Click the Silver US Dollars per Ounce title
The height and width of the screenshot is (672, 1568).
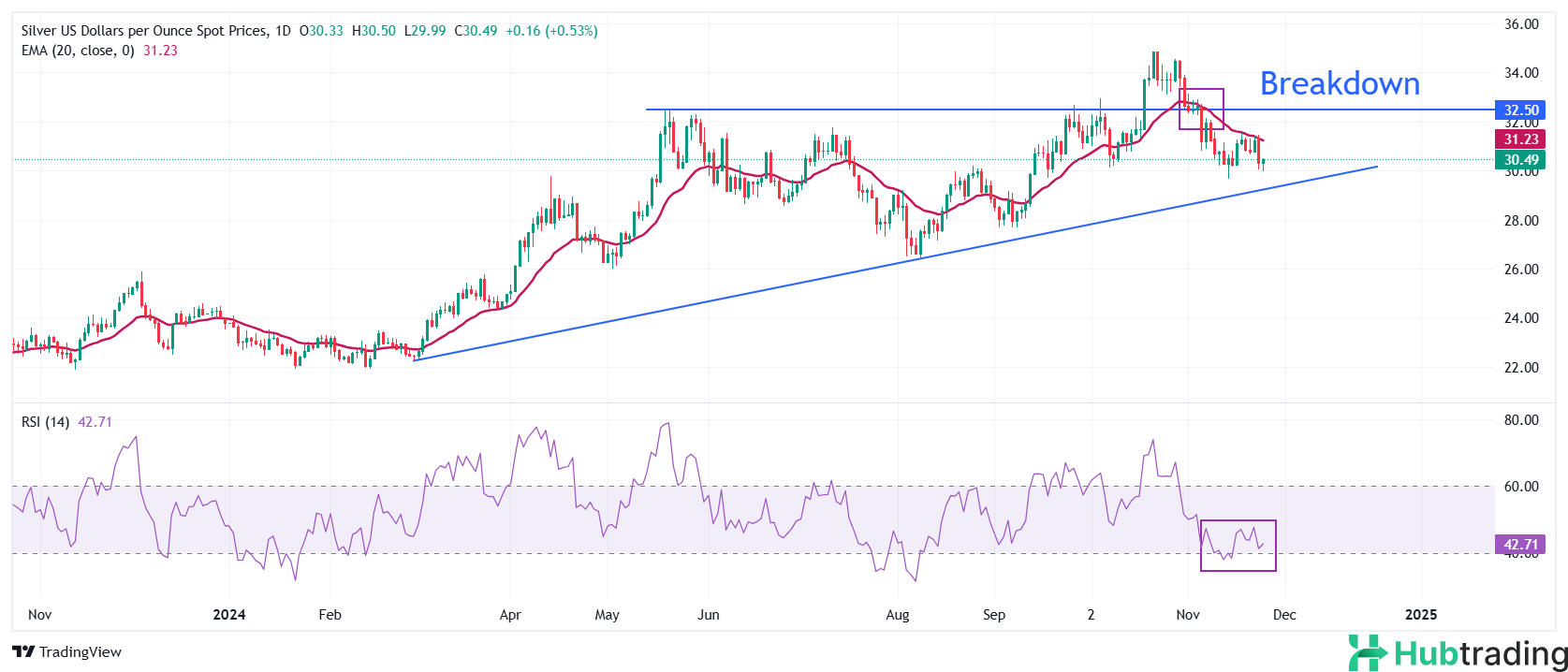point(143,31)
